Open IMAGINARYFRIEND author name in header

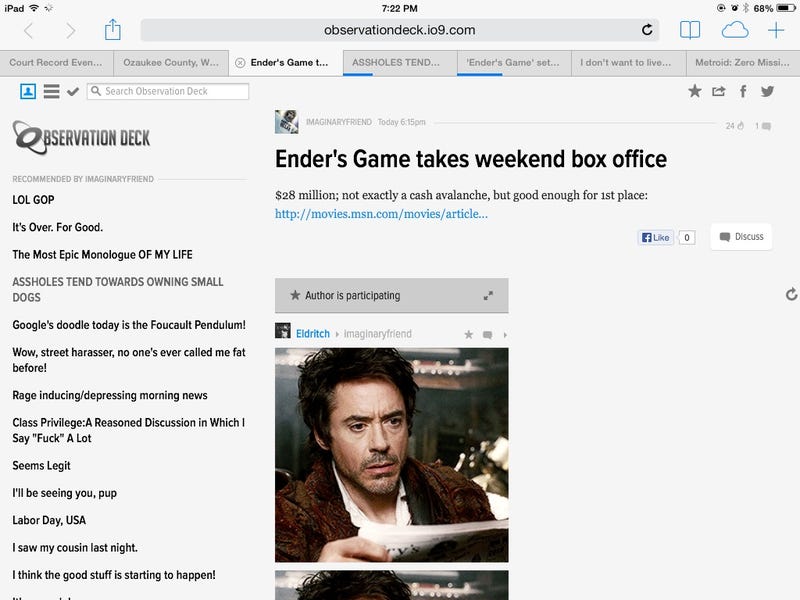(x=339, y=122)
